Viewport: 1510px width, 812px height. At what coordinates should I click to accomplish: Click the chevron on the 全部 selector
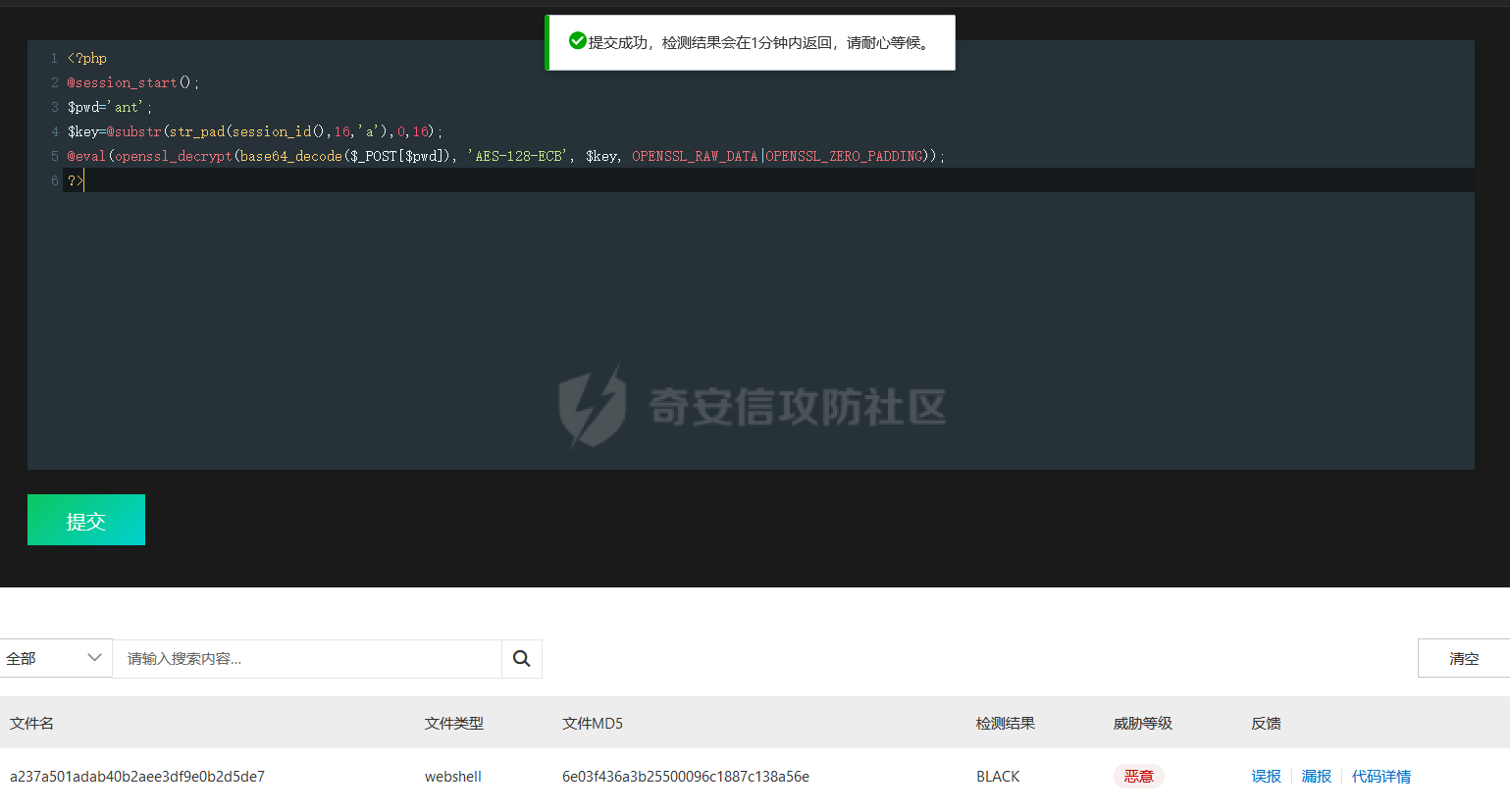click(x=95, y=658)
